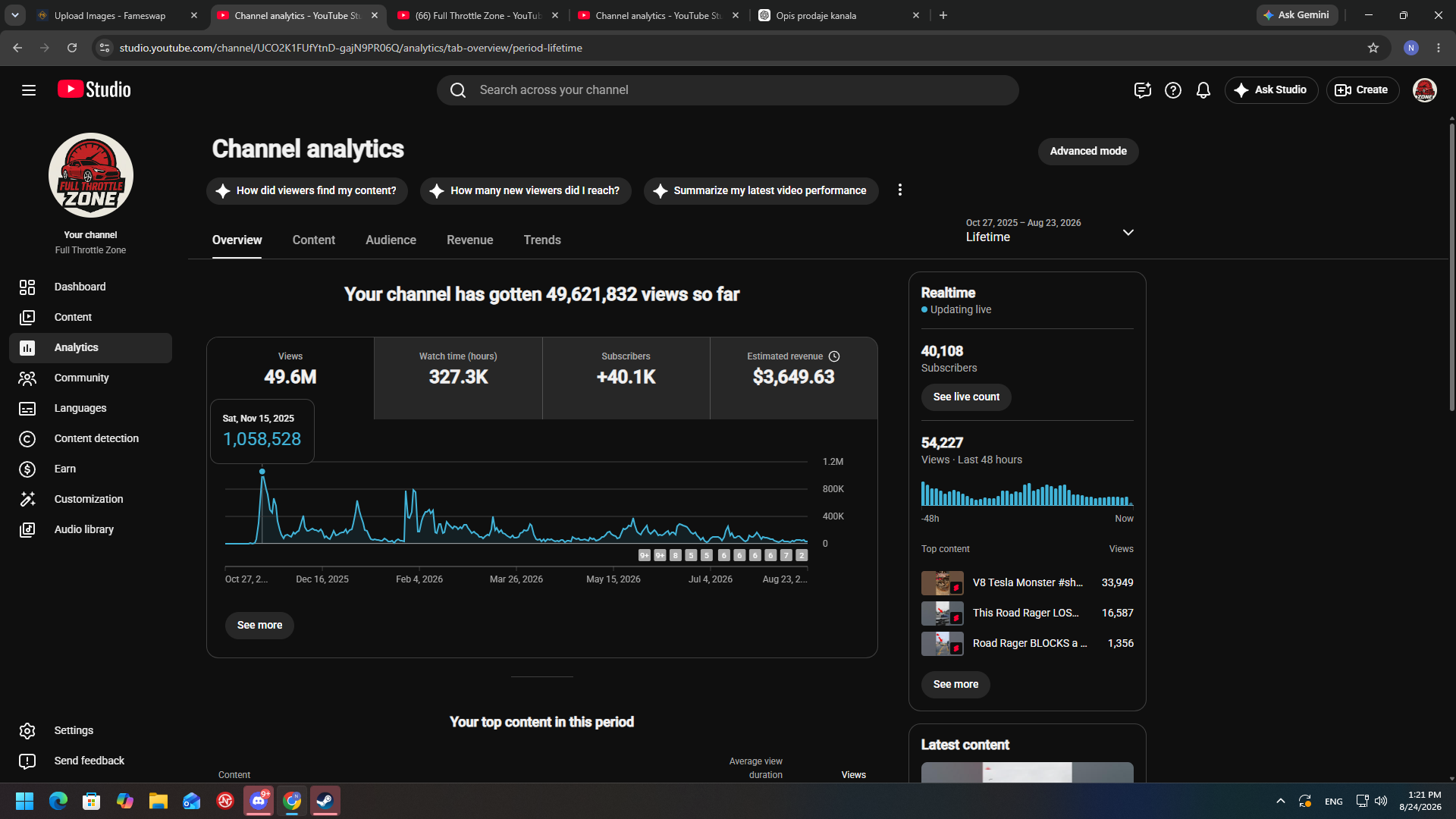
Task: Click 'Summarize my latest video performance' chip
Action: (761, 191)
